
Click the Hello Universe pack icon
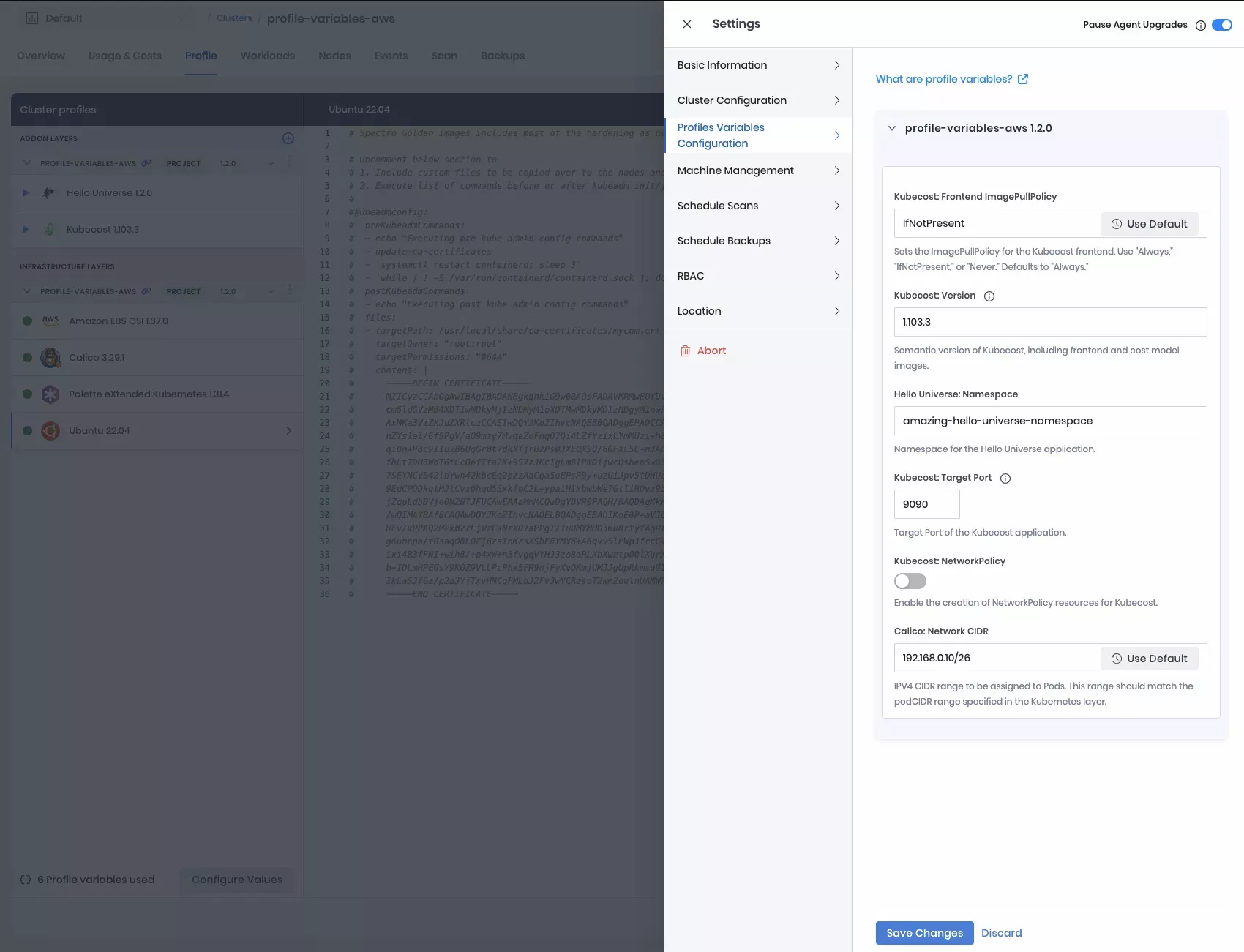coord(49,193)
